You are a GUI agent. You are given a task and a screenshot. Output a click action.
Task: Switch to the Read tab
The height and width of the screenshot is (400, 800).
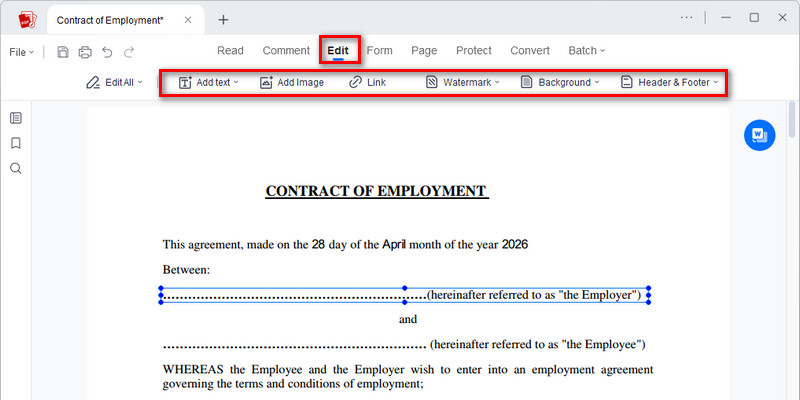pyautogui.click(x=230, y=51)
